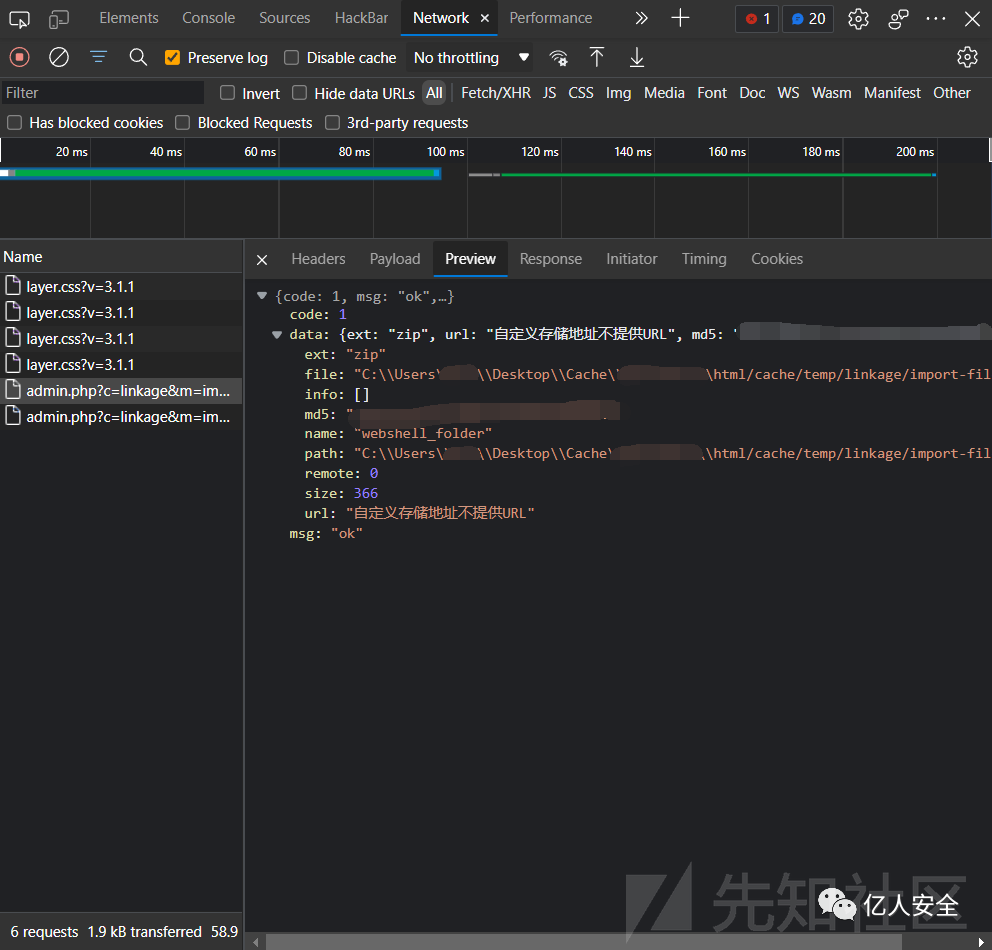Enable the Disable cache checkbox
Screen dimensions: 992x950
click(292, 58)
